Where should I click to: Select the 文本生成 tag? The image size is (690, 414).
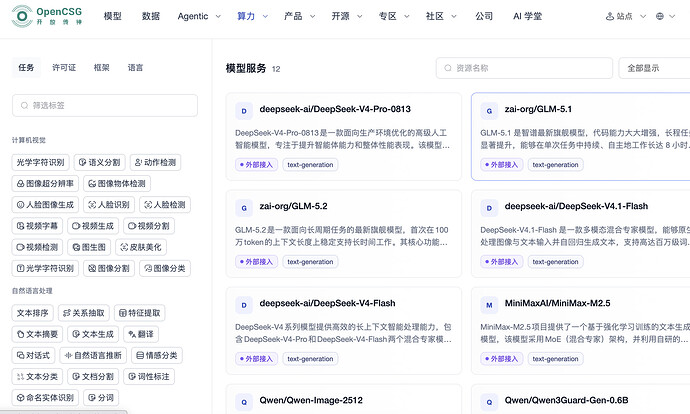(x=93, y=334)
